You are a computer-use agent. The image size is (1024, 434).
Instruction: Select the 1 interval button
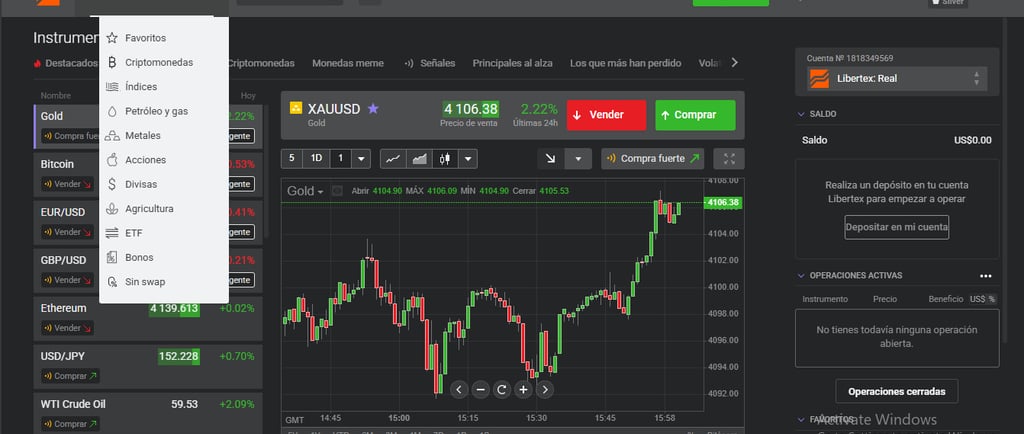(x=340, y=159)
